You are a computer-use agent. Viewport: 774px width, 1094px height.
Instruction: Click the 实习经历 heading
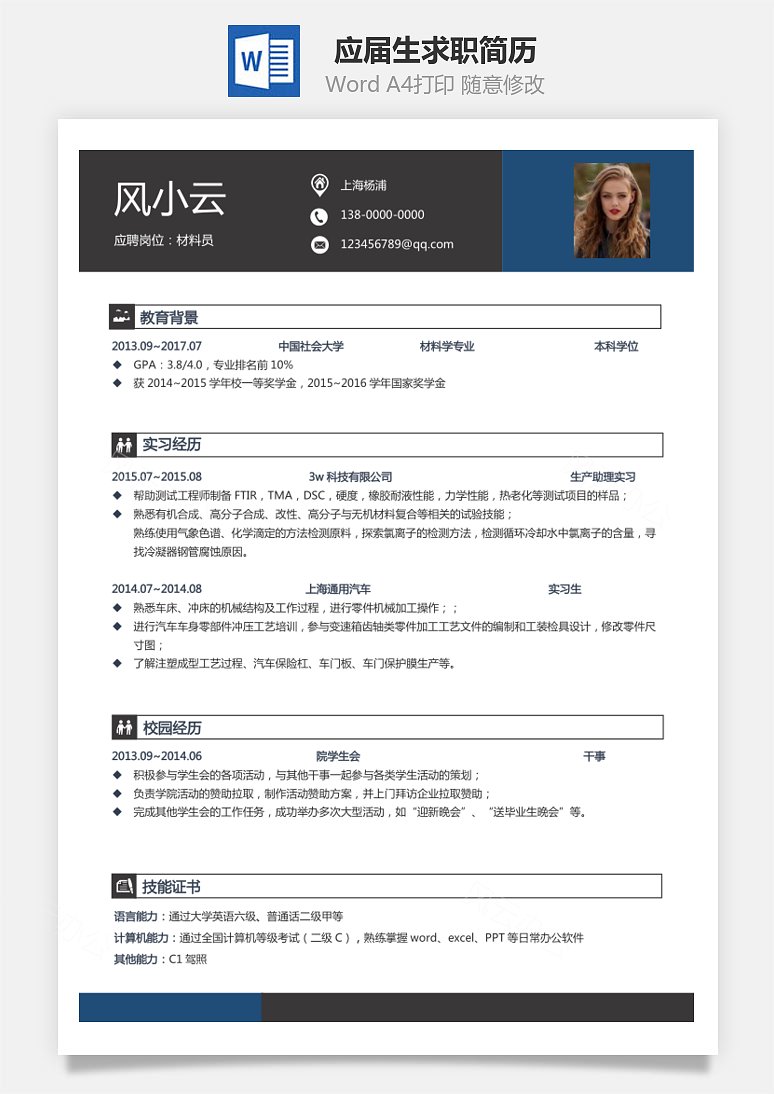point(172,444)
